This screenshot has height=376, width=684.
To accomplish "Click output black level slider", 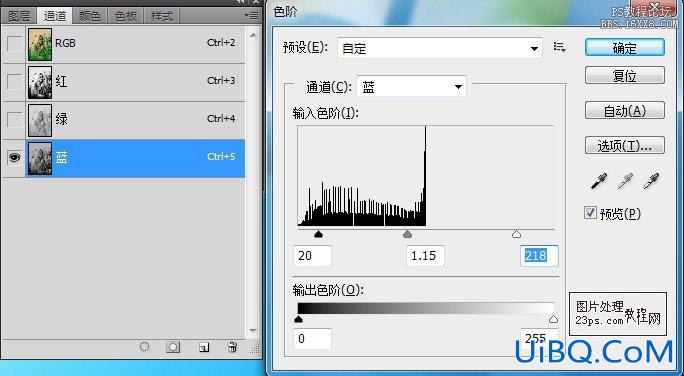I will click(298, 319).
